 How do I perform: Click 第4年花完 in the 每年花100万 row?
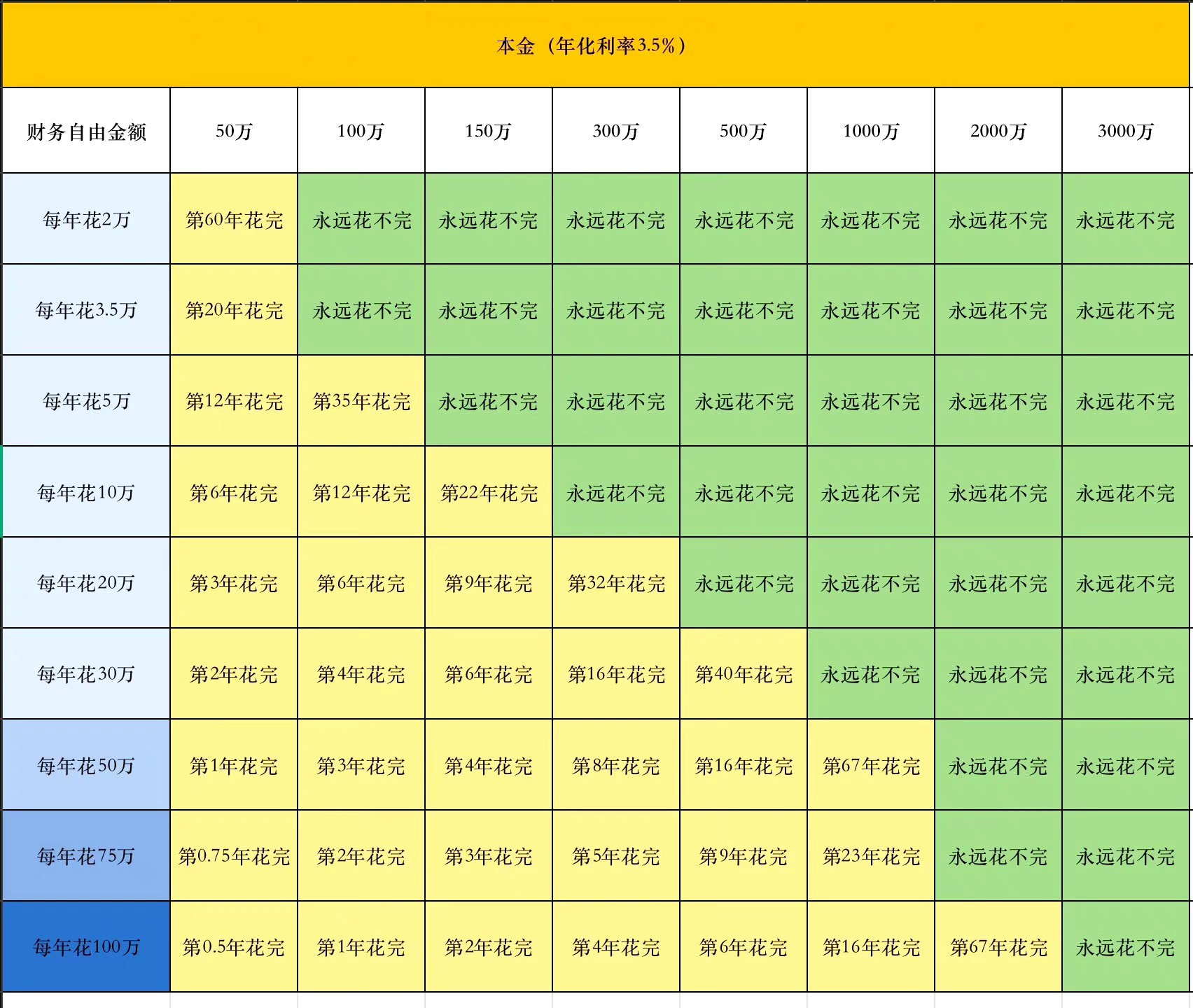pos(616,947)
